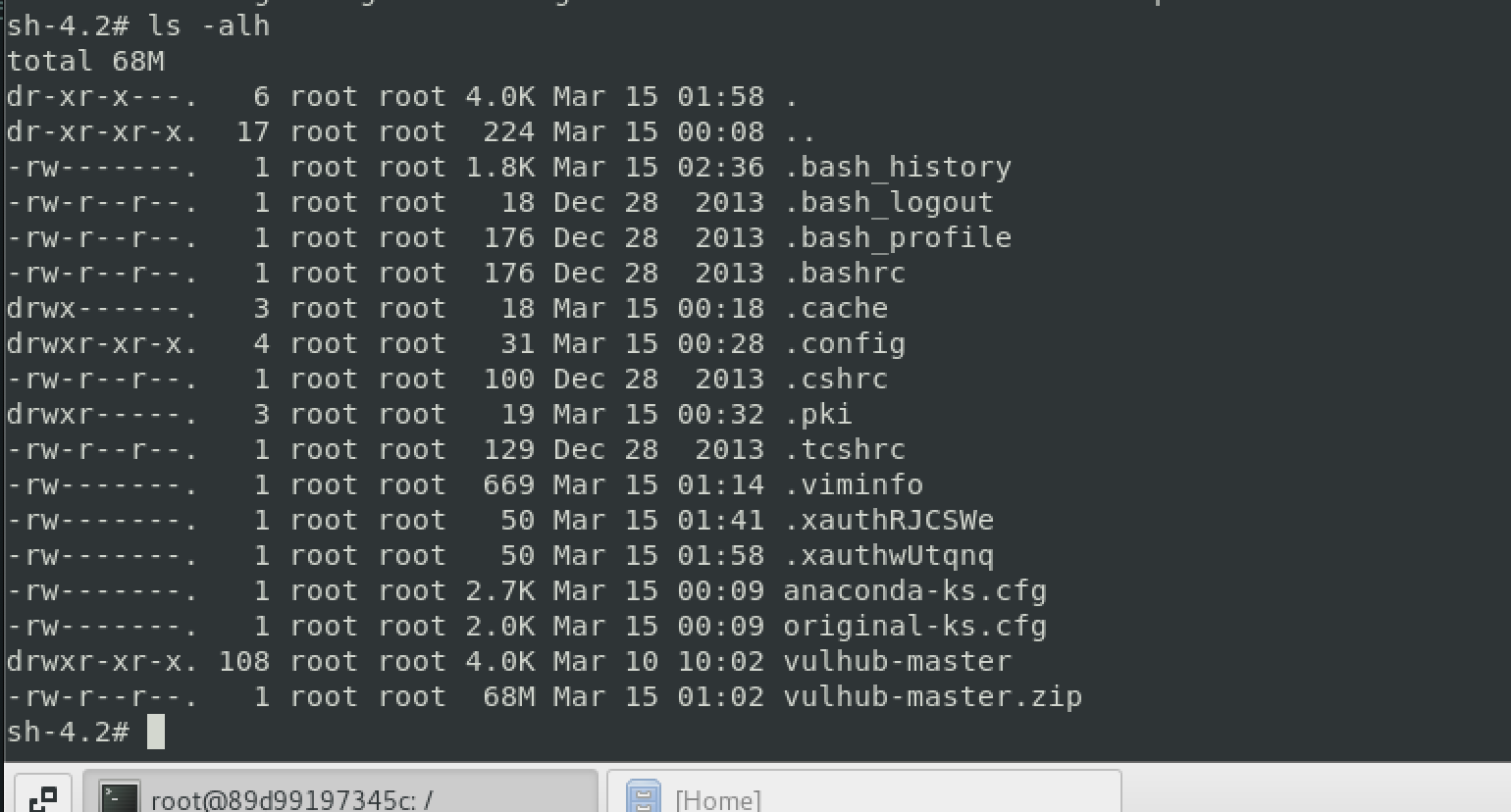Click the vulhub-master directory name
This screenshot has height=812, width=1511.
(x=897, y=661)
